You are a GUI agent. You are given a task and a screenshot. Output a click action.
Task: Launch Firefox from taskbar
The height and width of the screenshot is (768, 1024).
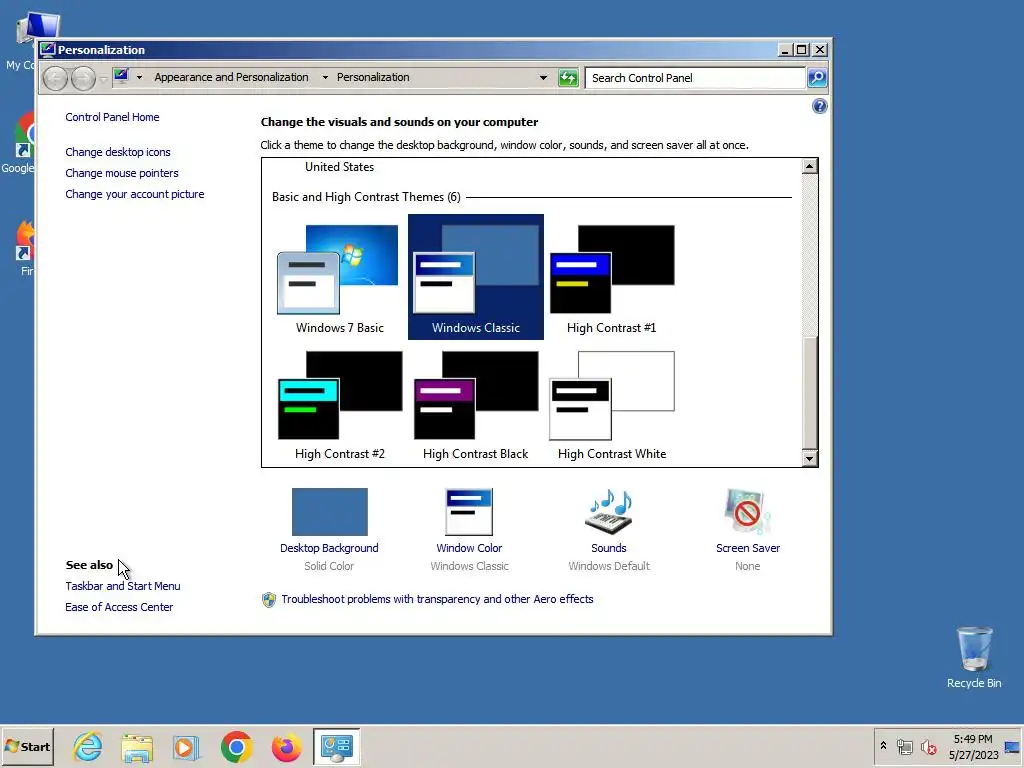point(286,746)
